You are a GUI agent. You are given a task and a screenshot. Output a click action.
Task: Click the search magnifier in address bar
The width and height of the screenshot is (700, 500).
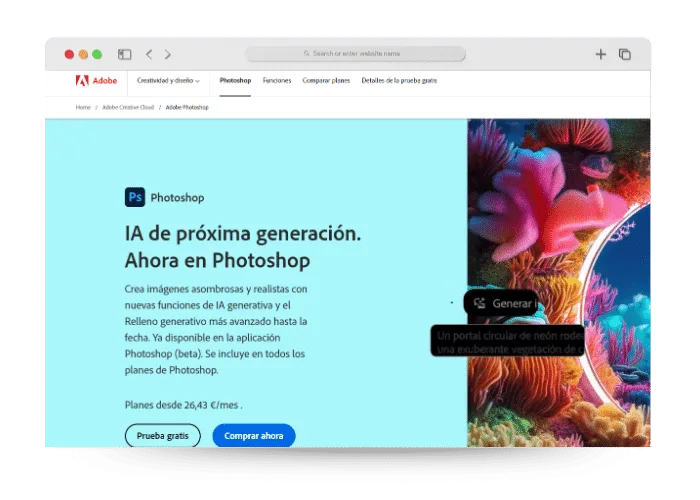click(307, 54)
